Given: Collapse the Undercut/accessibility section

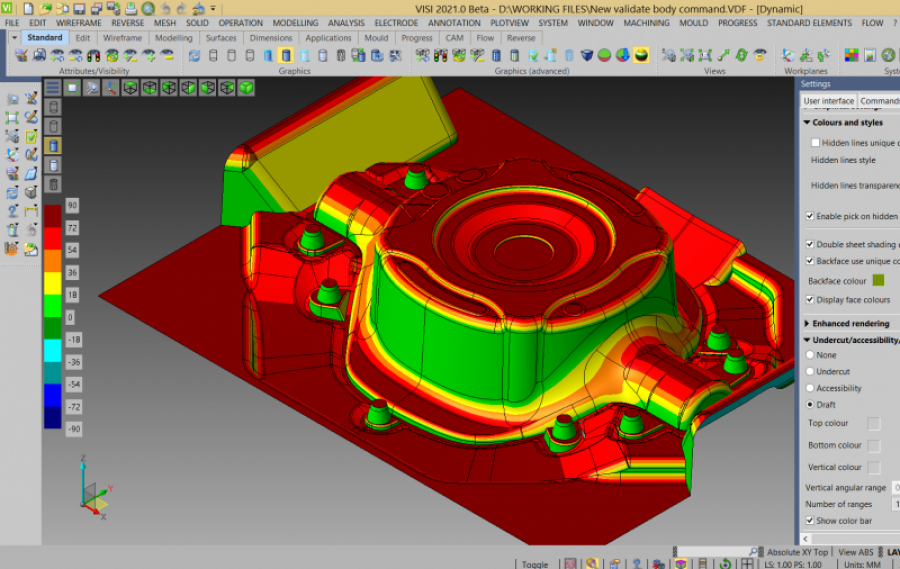Looking at the screenshot, I should [807, 340].
